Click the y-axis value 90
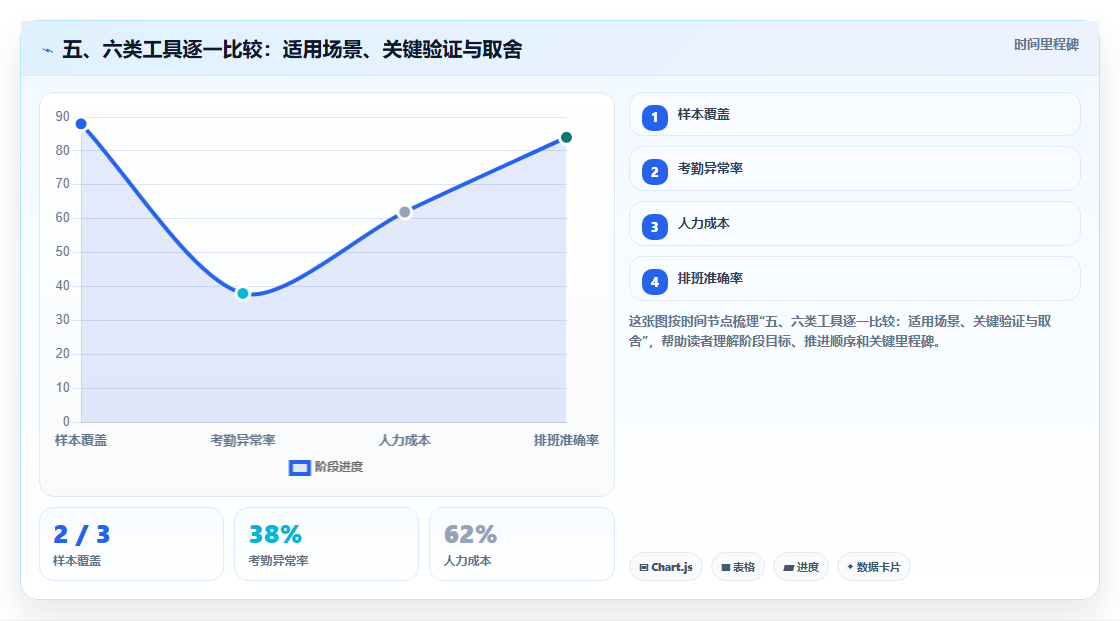The image size is (1120, 621). click(x=63, y=116)
